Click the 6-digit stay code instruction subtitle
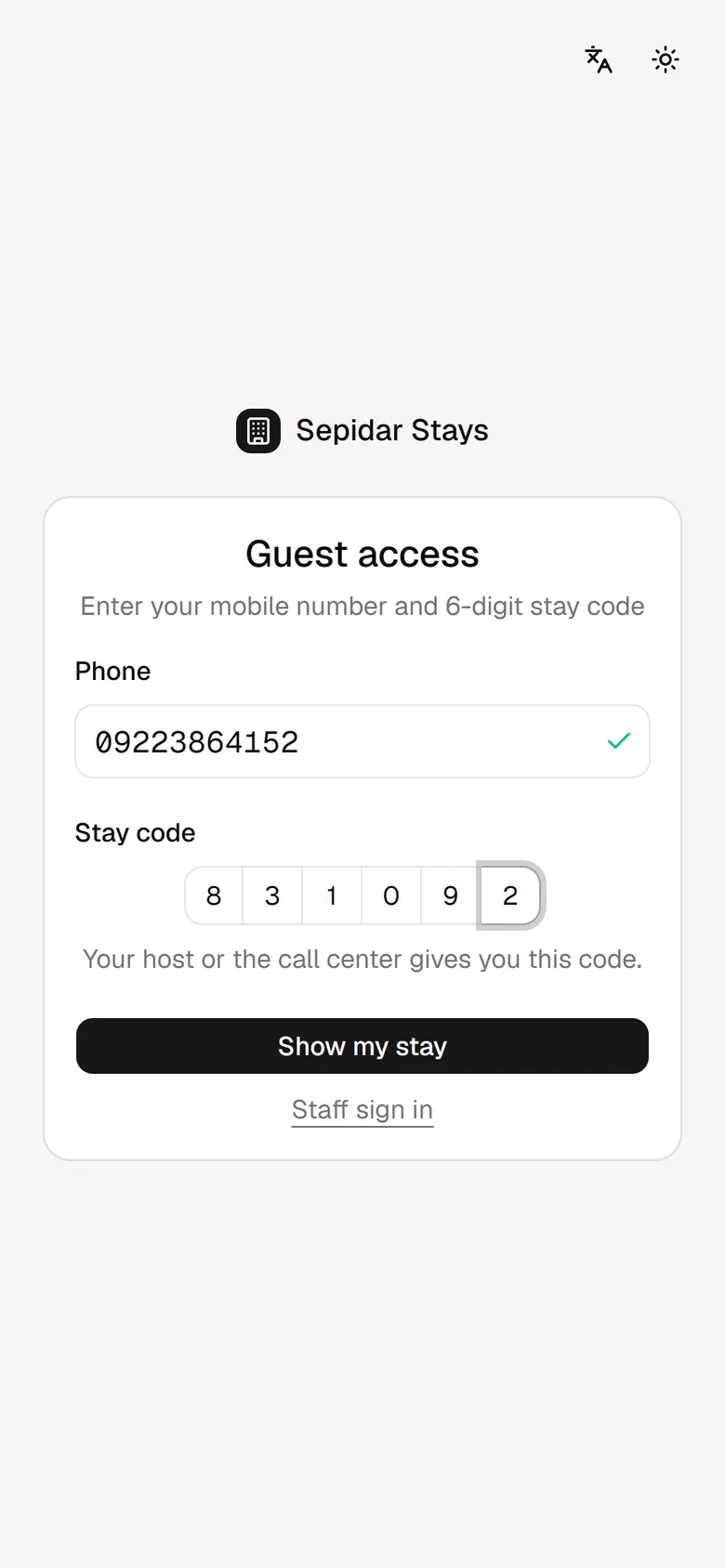The width and height of the screenshot is (725, 1568). coord(362,607)
